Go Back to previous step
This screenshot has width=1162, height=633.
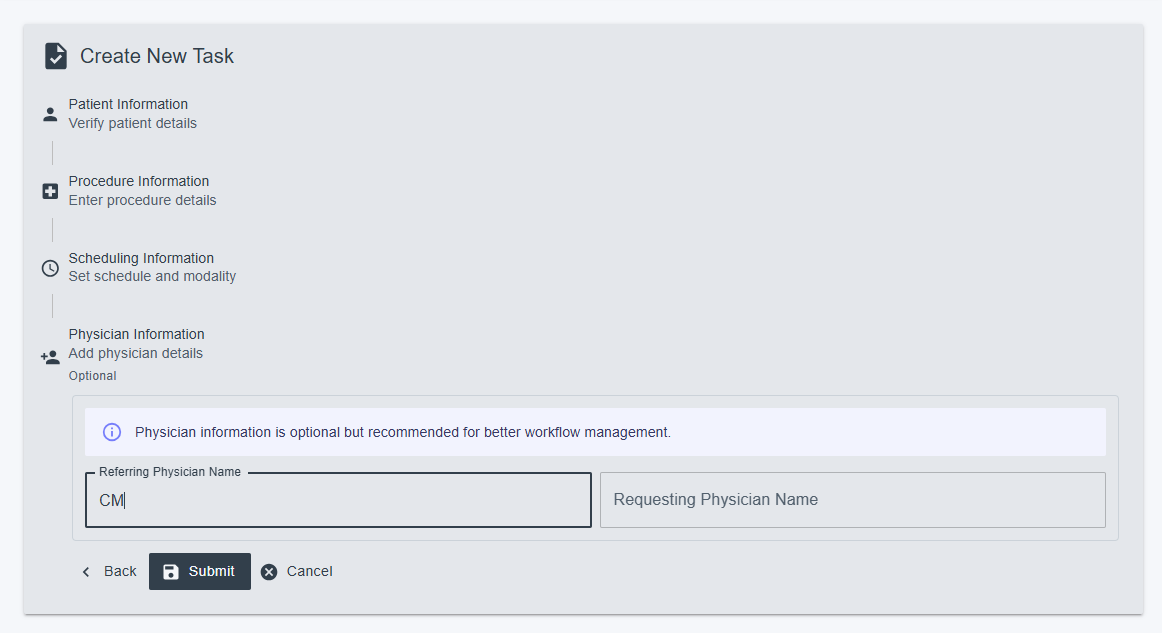point(109,571)
